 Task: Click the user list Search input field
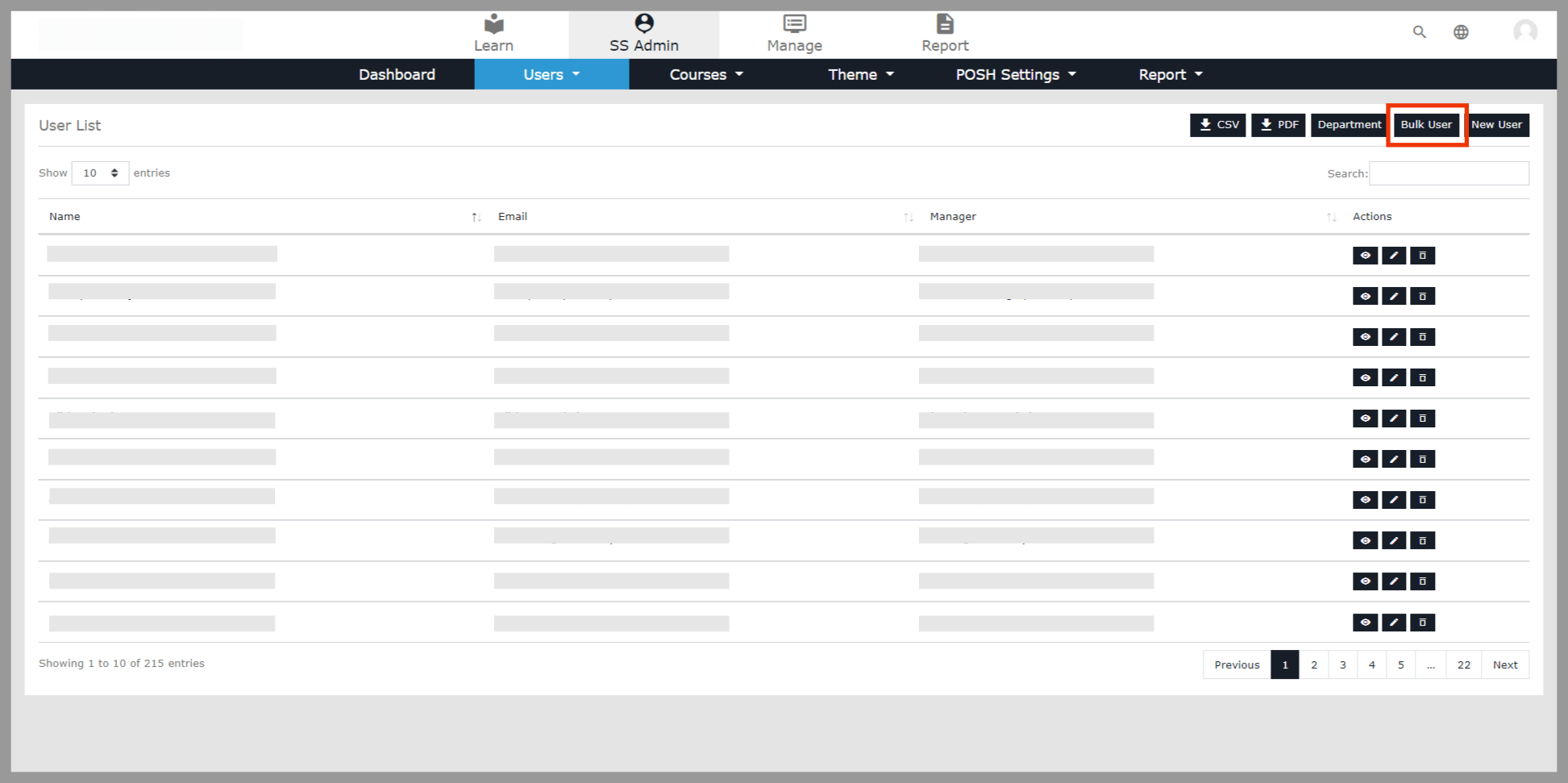point(1448,173)
